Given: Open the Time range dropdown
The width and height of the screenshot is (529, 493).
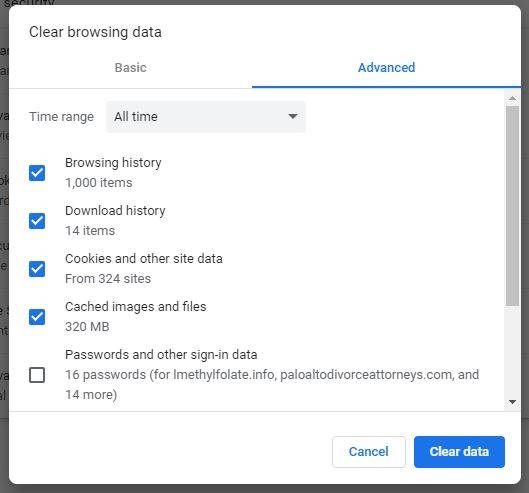Looking at the screenshot, I should point(206,117).
